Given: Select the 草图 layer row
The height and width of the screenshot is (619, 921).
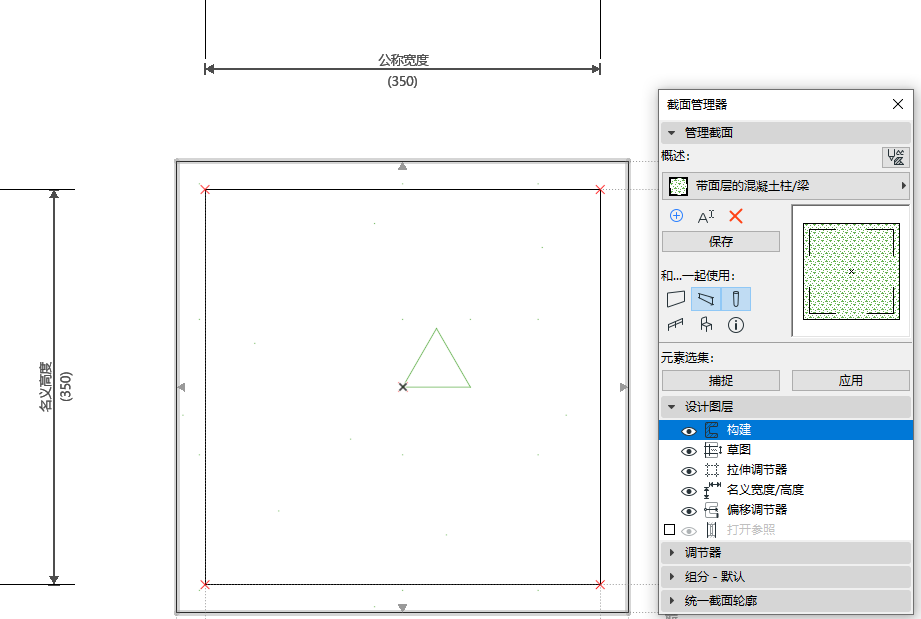Looking at the screenshot, I should click(786, 450).
